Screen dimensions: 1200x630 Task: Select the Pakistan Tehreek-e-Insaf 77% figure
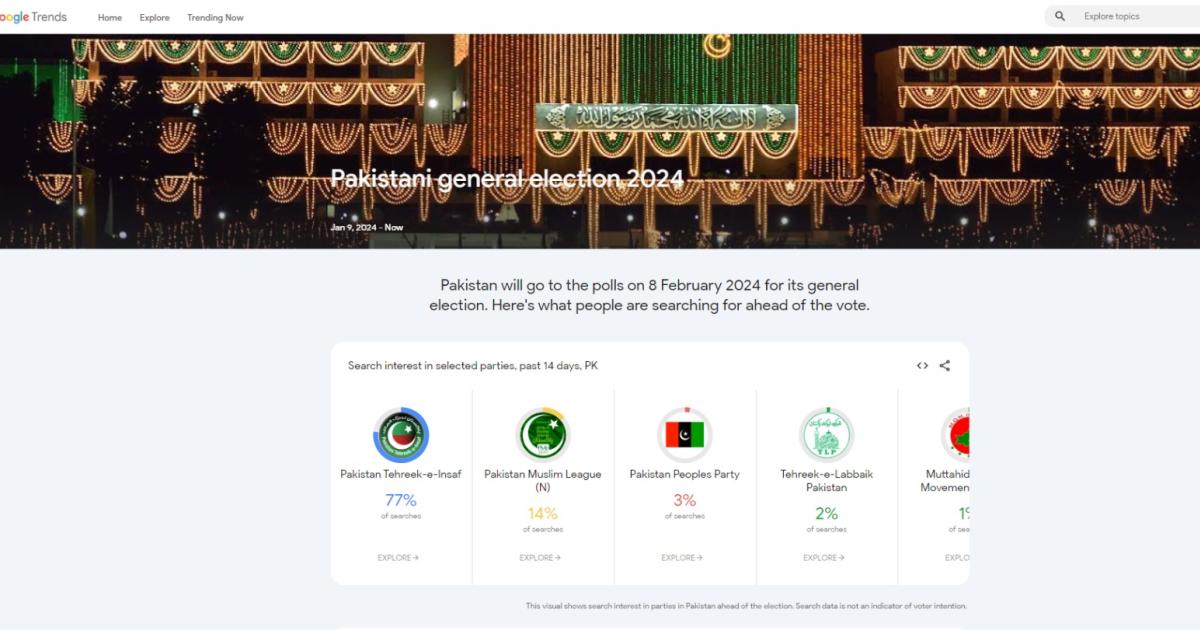(x=401, y=500)
